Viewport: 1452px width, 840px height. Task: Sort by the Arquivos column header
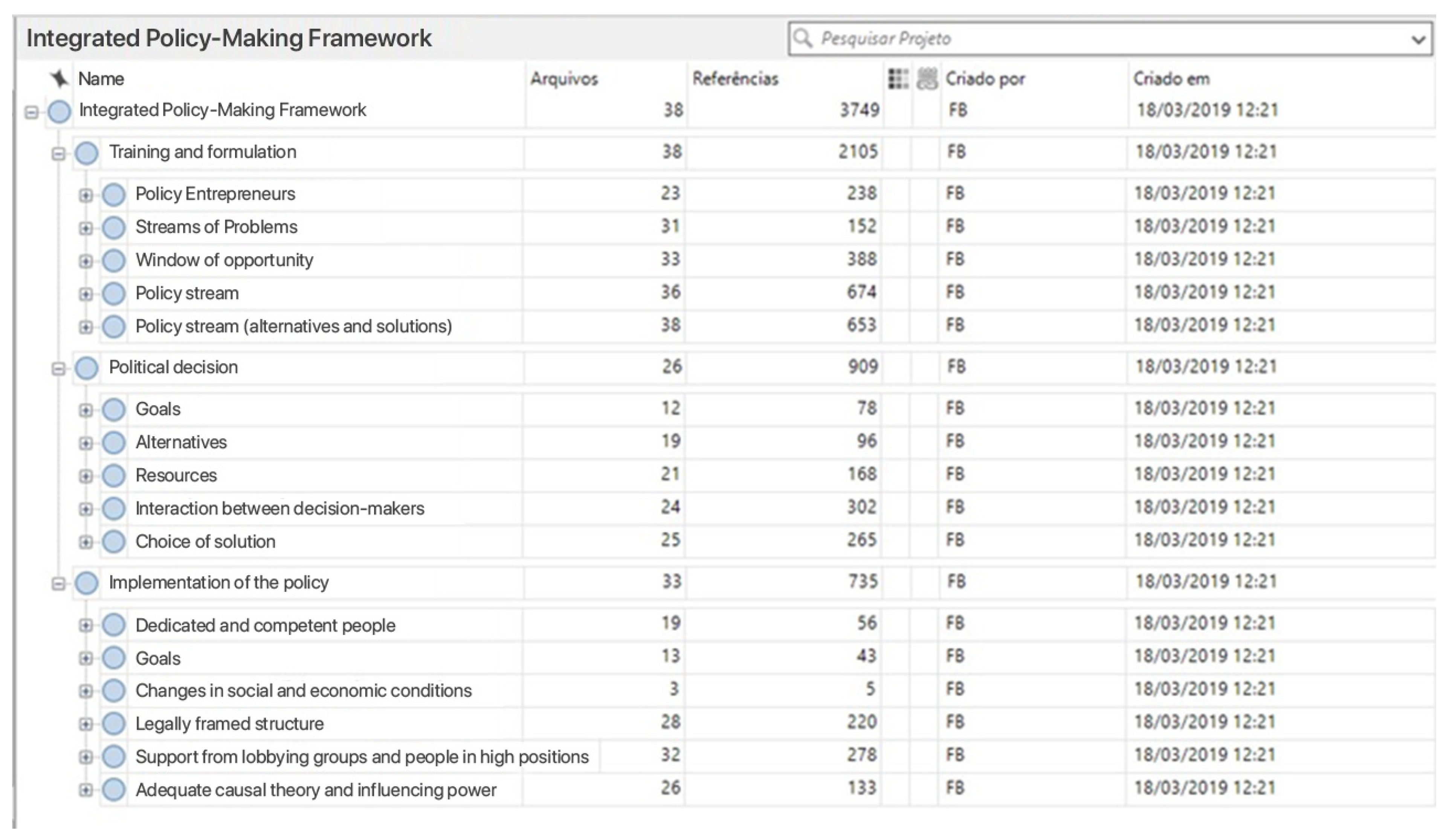[x=564, y=78]
